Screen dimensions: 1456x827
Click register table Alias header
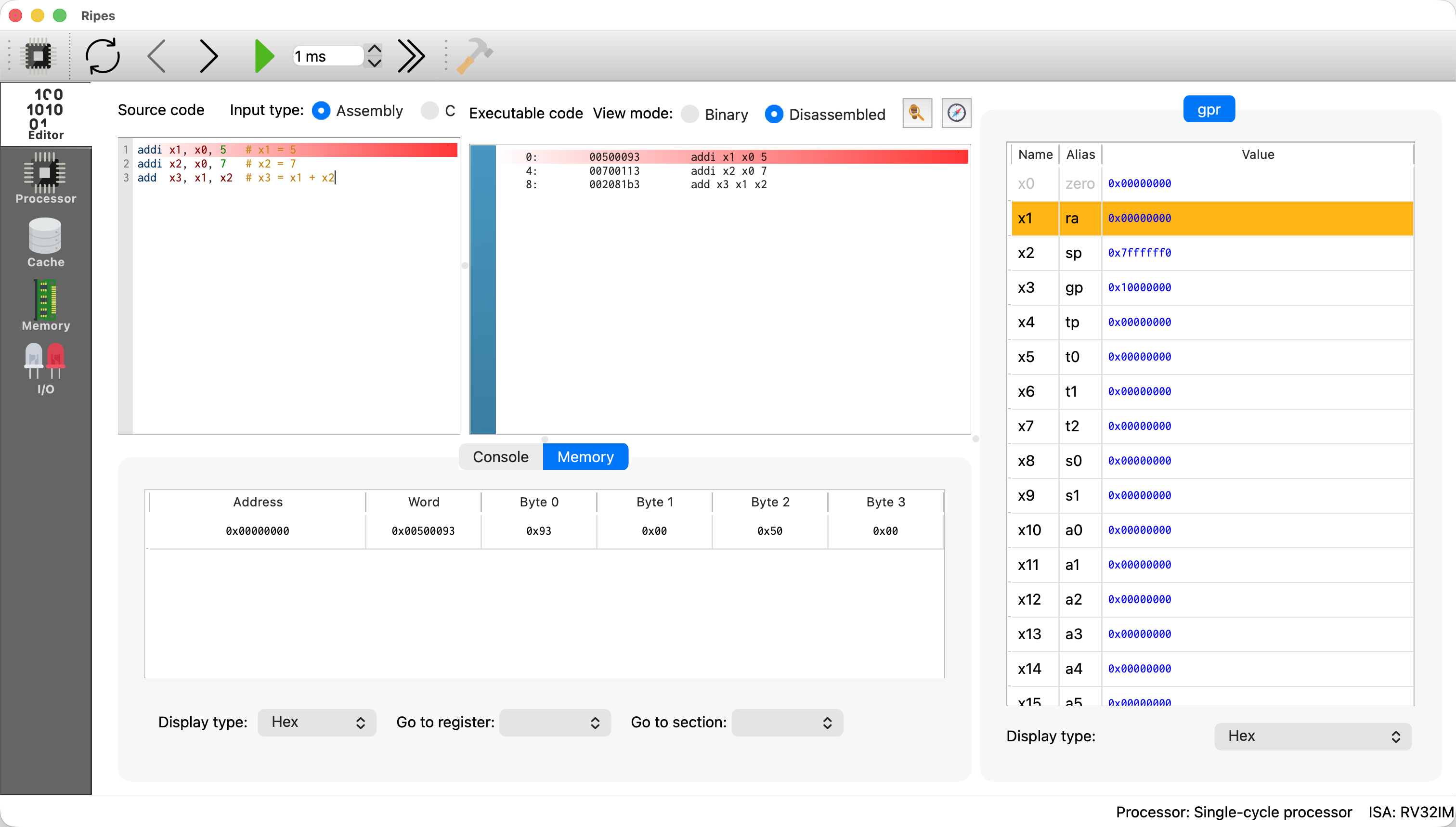1080,155
